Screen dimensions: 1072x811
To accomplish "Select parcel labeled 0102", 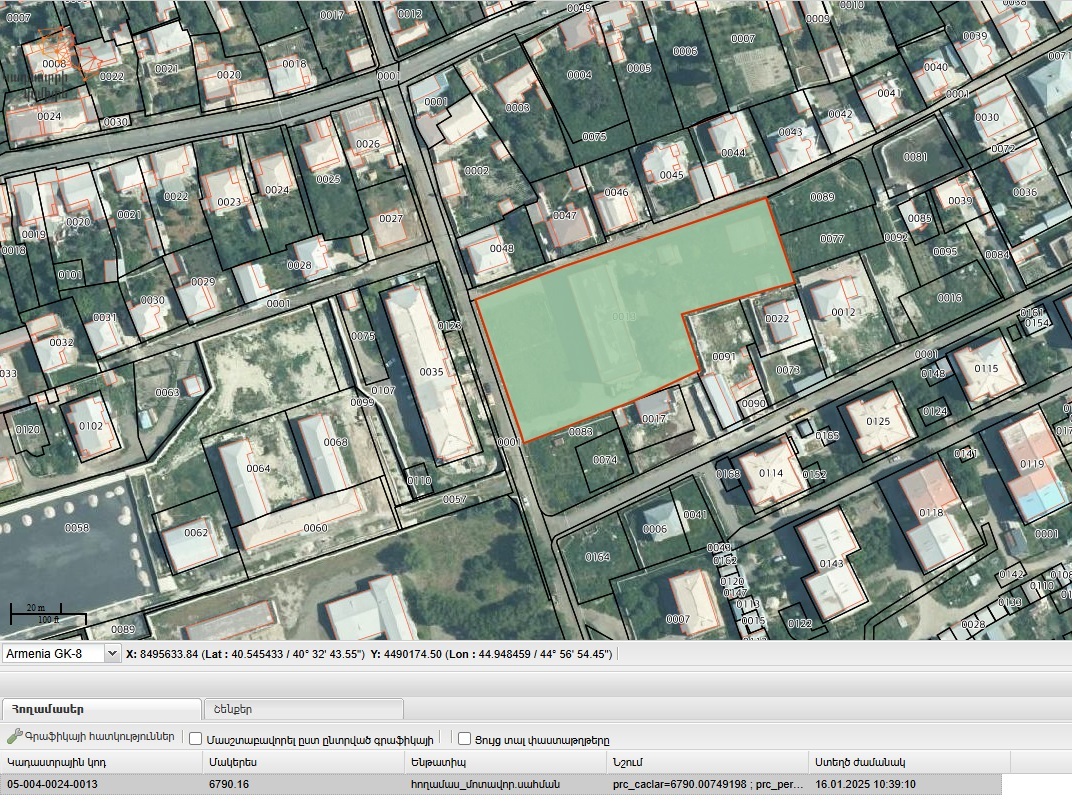I will (91, 426).
